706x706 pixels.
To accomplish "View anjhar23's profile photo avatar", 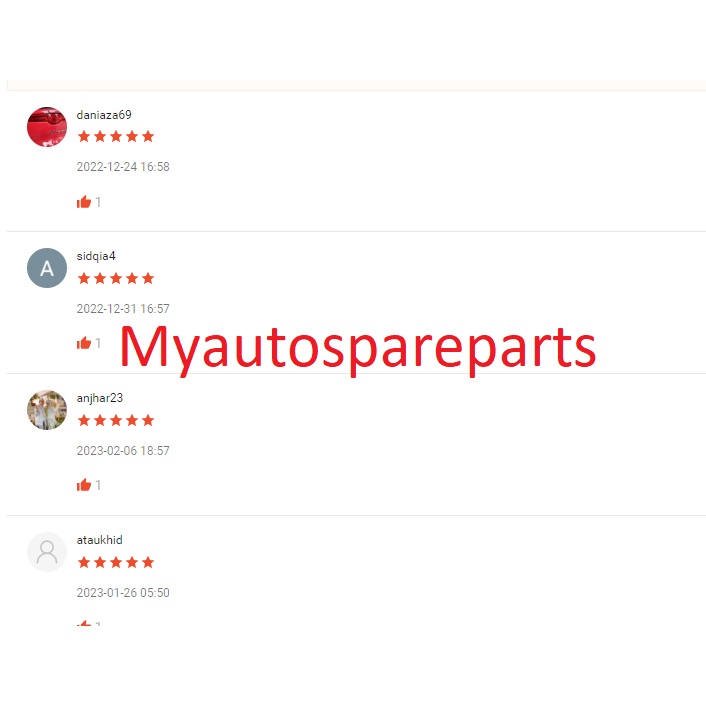I will [x=47, y=410].
